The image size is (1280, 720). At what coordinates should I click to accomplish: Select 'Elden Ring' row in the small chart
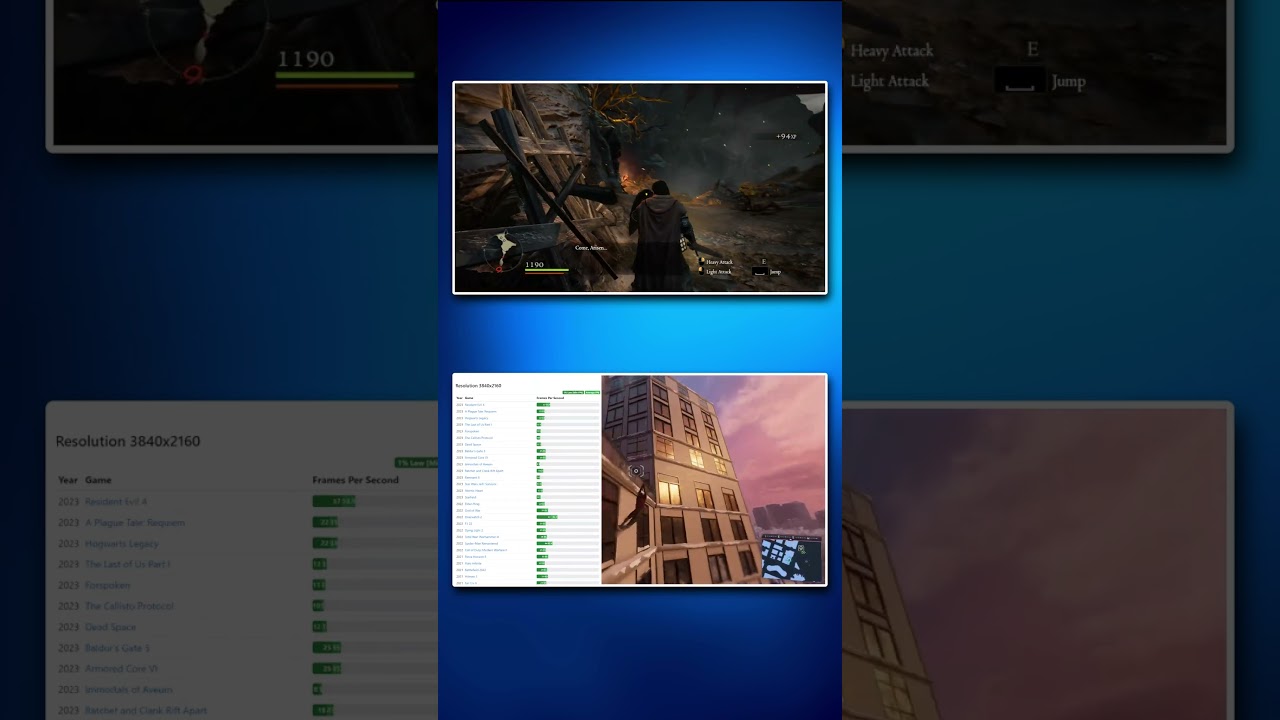pos(527,504)
